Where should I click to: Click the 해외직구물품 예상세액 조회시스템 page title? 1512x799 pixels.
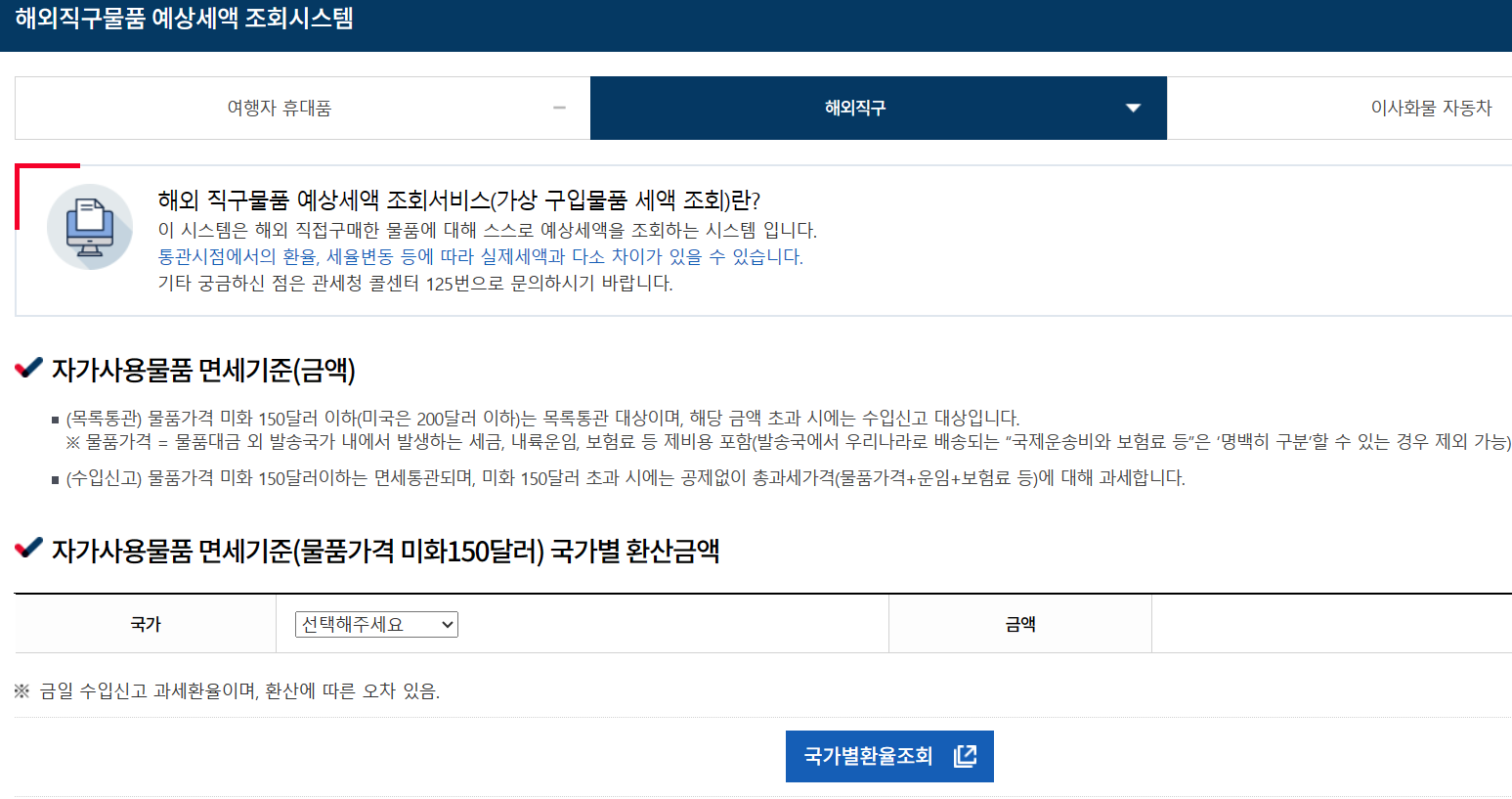(x=185, y=19)
